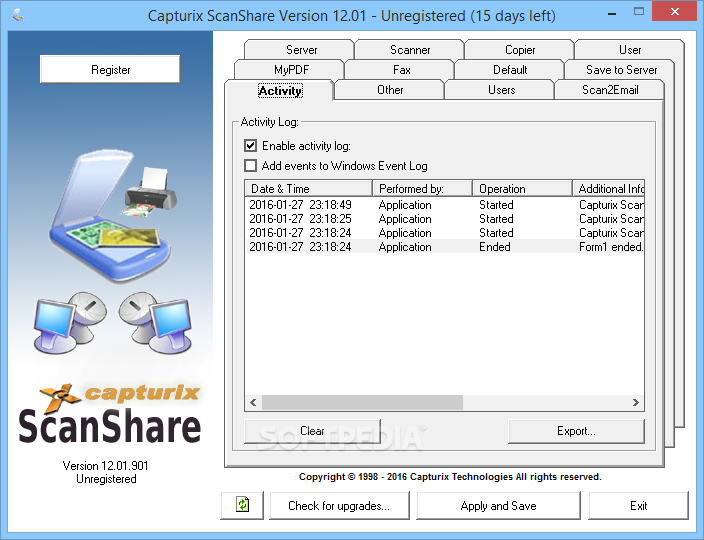This screenshot has height=540, width=704.
Task: Open the Users tab
Action: [501, 90]
